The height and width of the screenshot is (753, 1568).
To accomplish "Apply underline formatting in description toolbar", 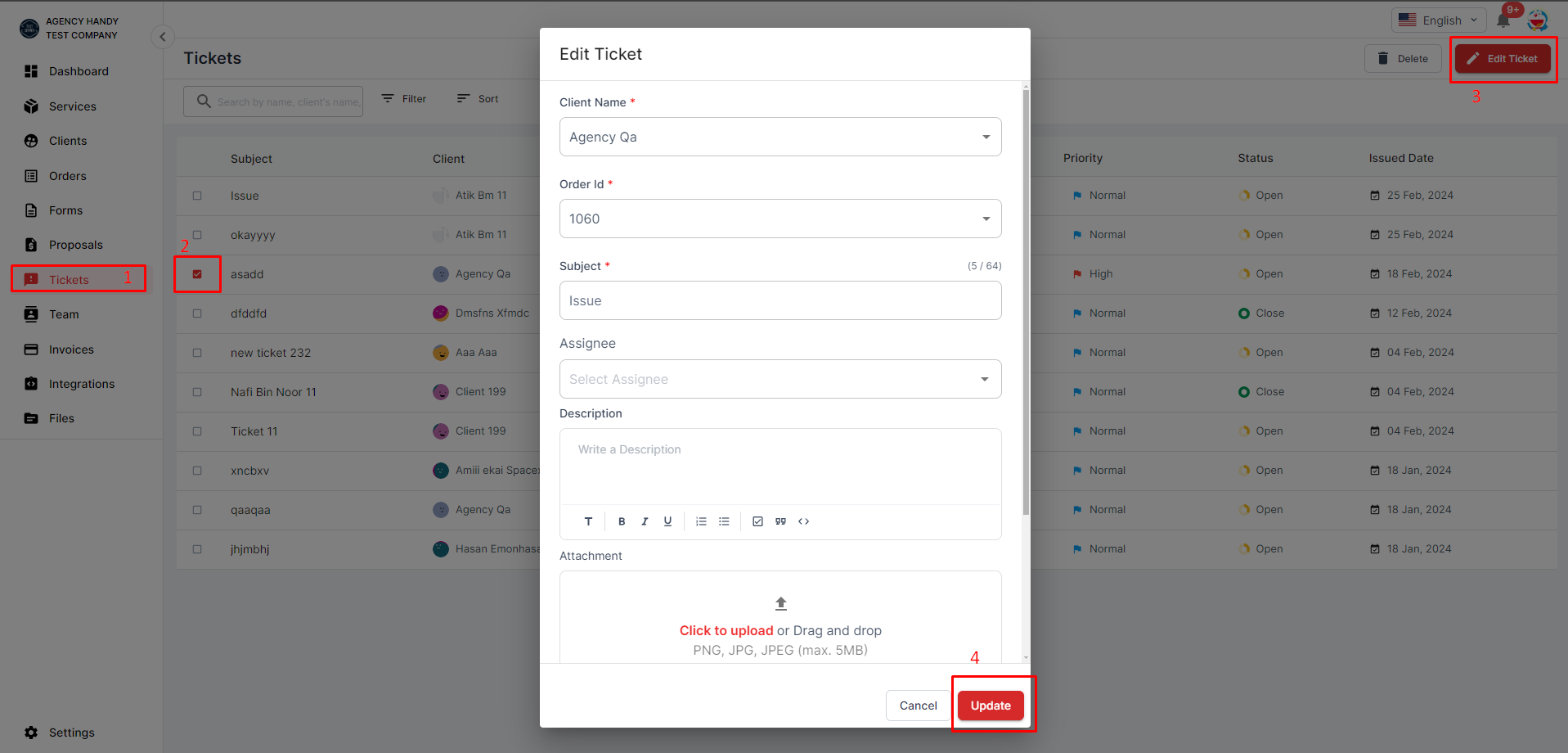I will [x=667, y=521].
